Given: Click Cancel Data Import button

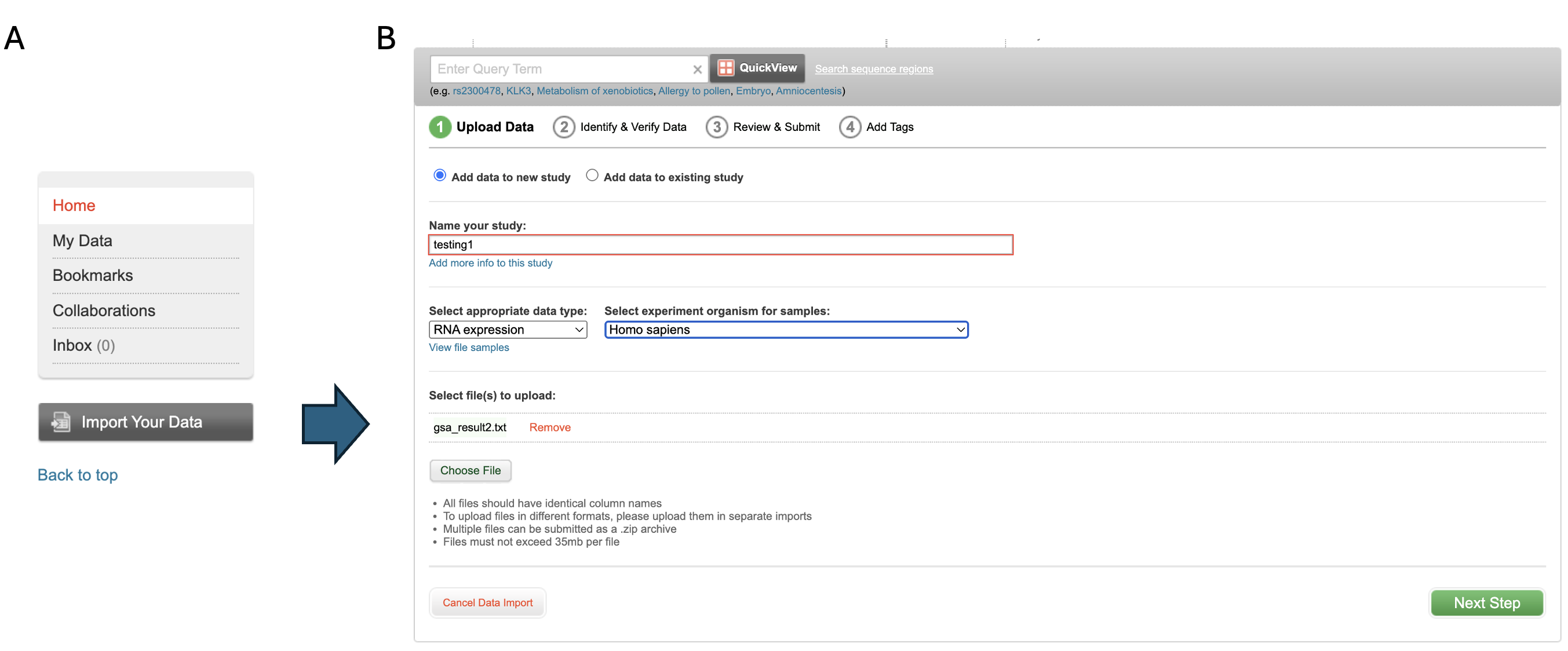Looking at the screenshot, I should [487, 602].
